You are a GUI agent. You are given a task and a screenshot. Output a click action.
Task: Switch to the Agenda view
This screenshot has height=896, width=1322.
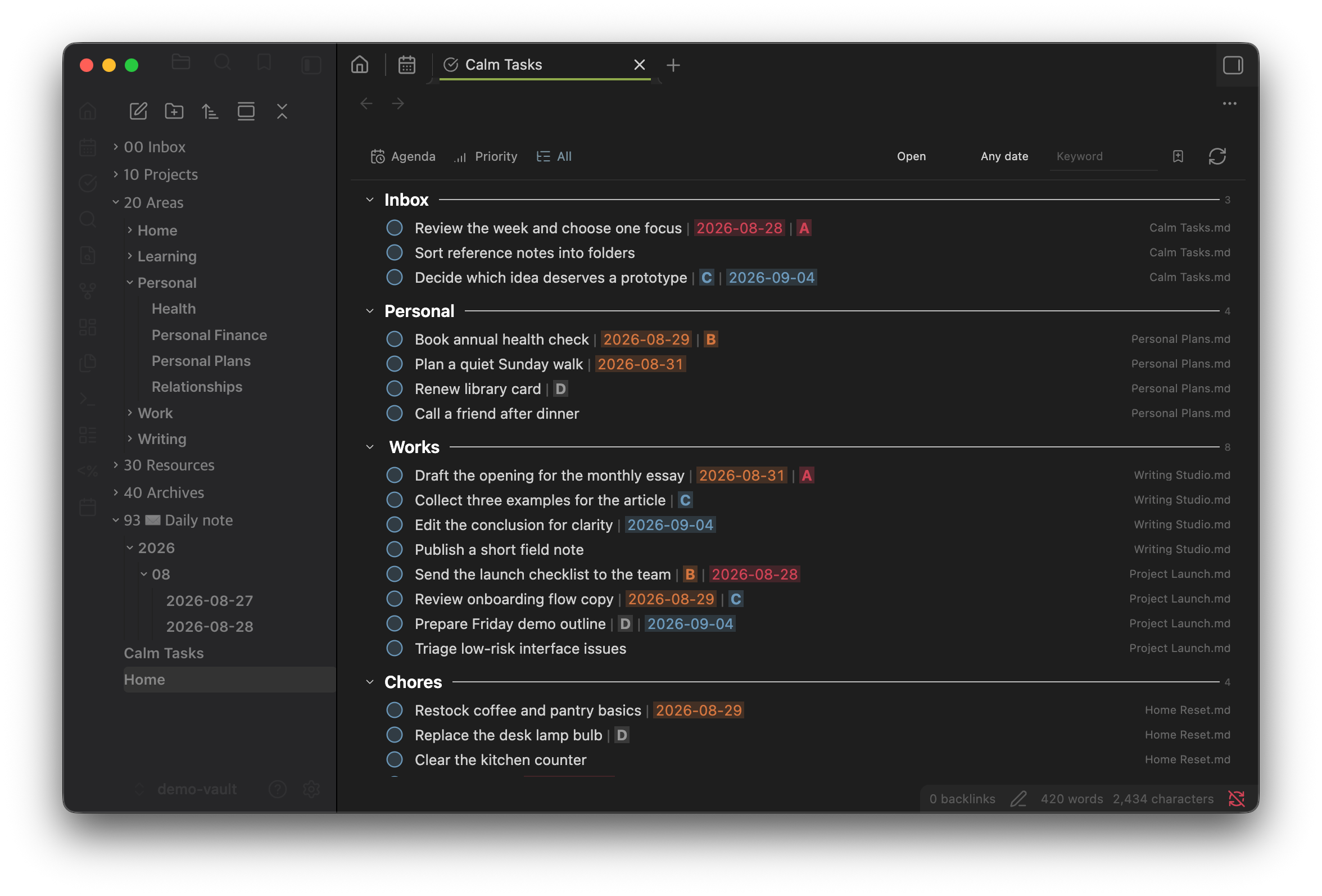[403, 156]
